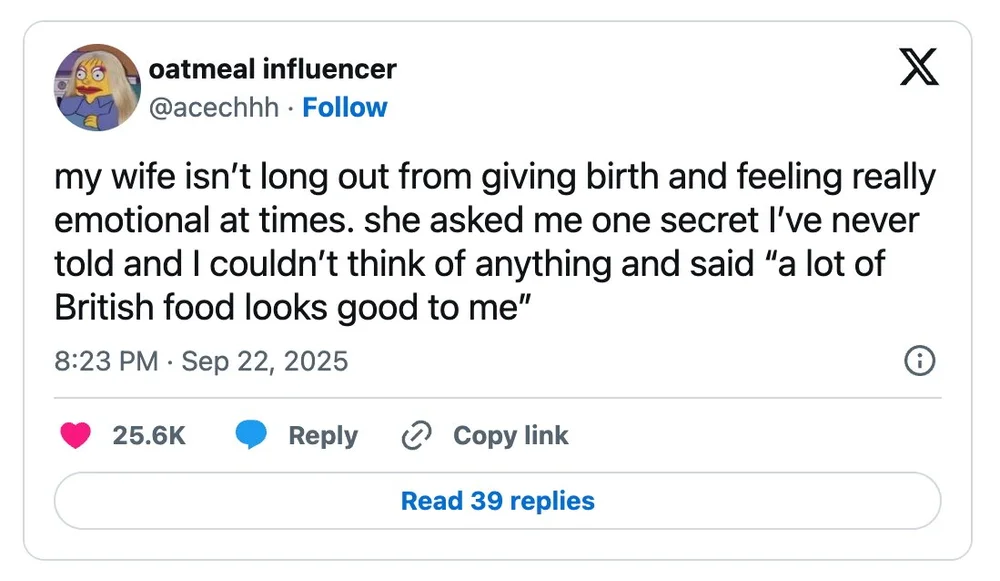The height and width of the screenshot is (581, 1000).
Task: Click the tweet's first line about wife
Action: [495, 178]
